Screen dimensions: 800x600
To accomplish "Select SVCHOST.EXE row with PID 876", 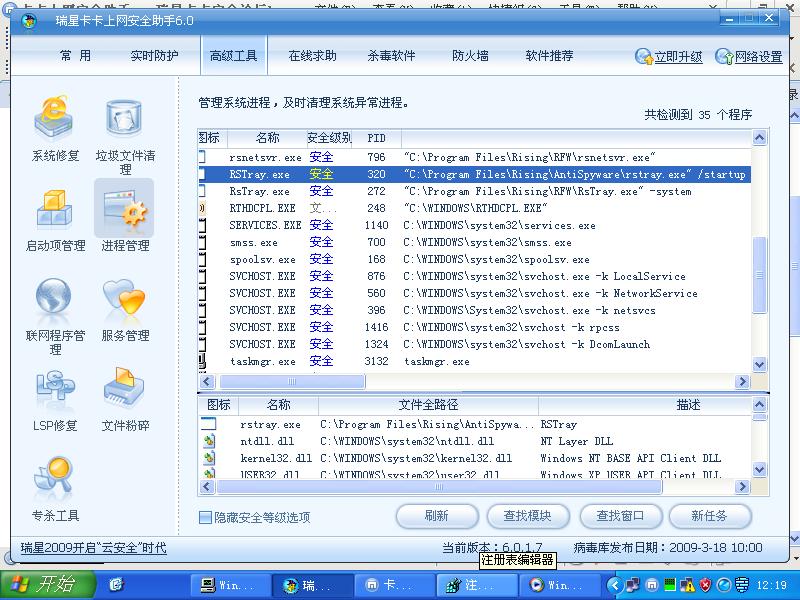I will pyautogui.click(x=474, y=276).
